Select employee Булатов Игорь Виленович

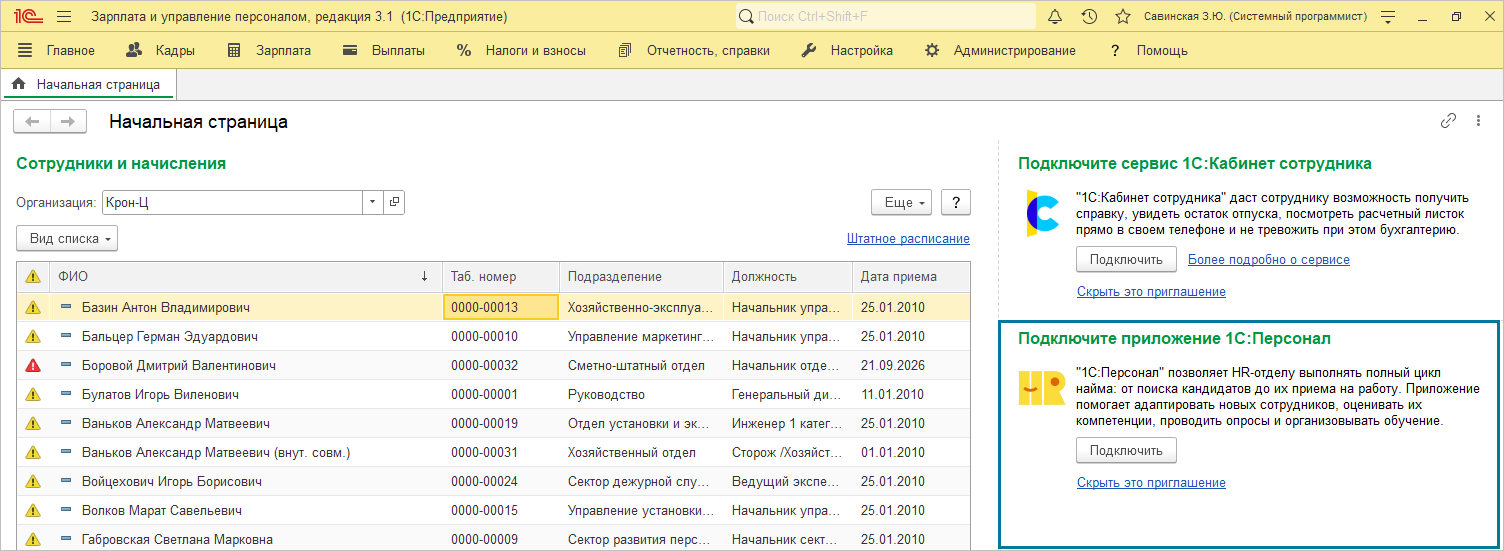(x=160, y=395)
